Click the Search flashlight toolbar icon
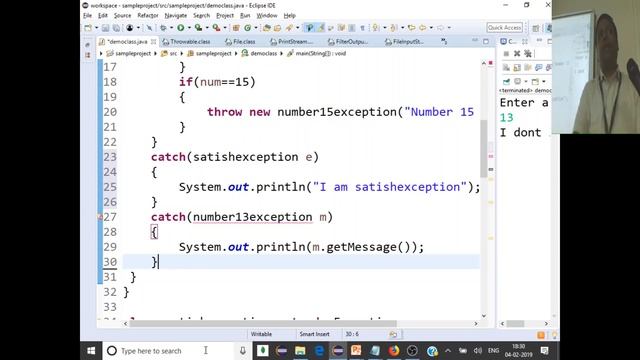Image resolution: width=640 pixels, height=360 pixels. pos(289,28)
